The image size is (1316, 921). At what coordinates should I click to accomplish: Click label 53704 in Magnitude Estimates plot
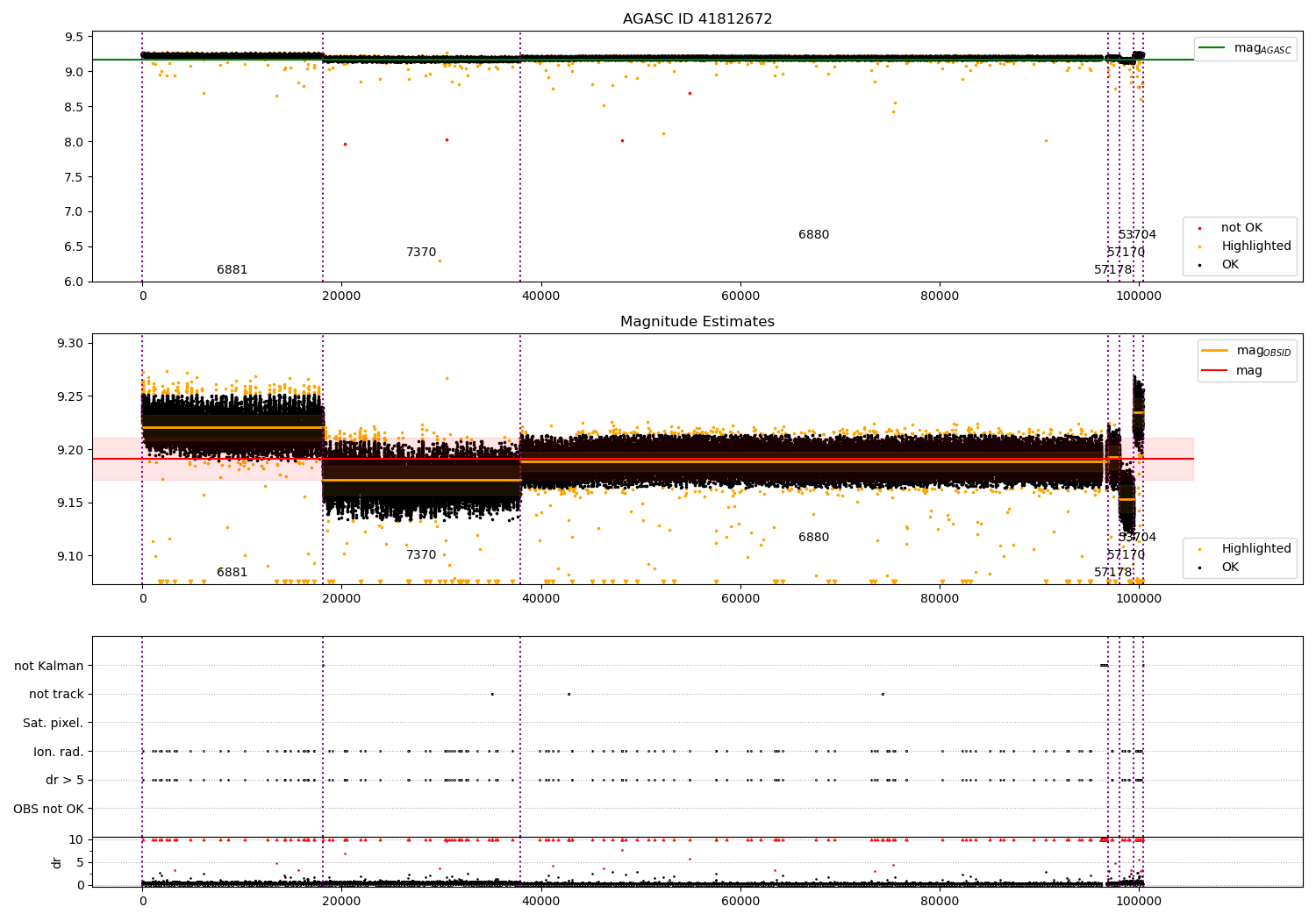tap(1137, 538)
